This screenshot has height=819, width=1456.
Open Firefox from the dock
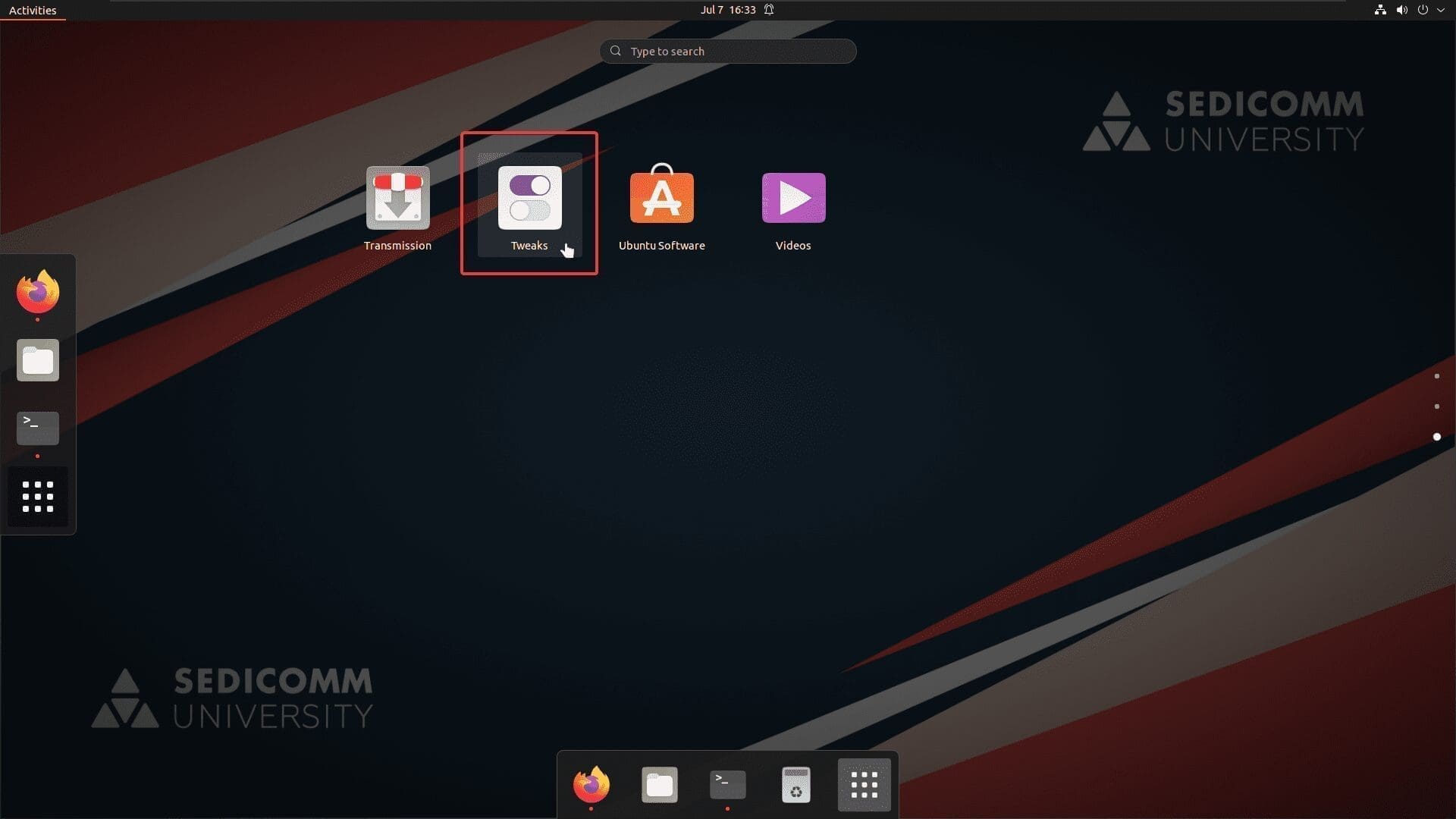590,783
